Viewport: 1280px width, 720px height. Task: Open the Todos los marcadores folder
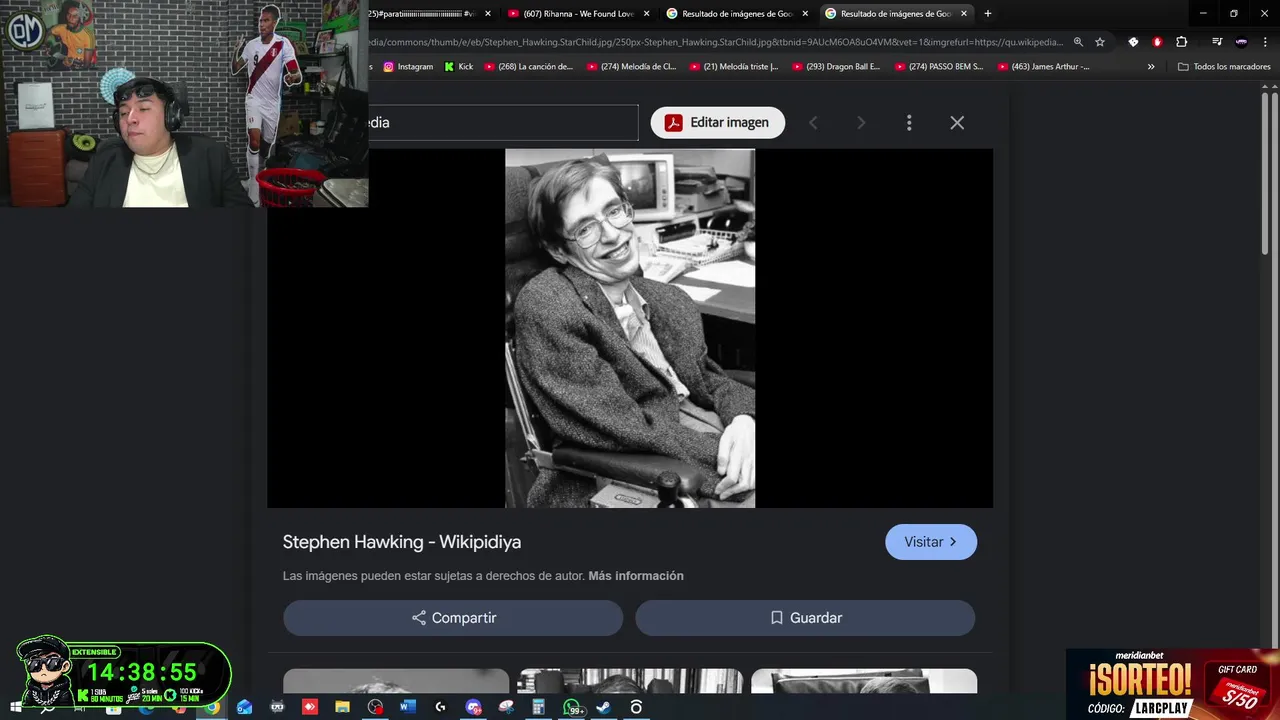(1224, 67)
